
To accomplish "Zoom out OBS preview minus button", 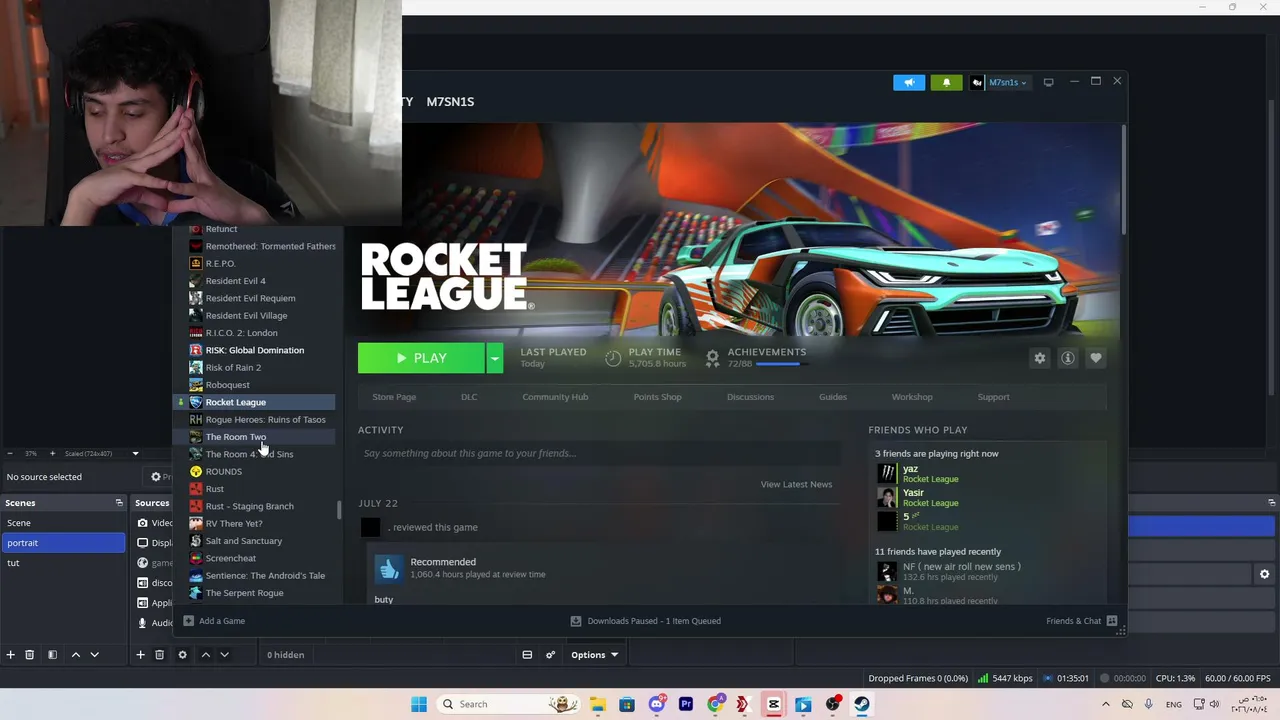I will coord(9,454).
